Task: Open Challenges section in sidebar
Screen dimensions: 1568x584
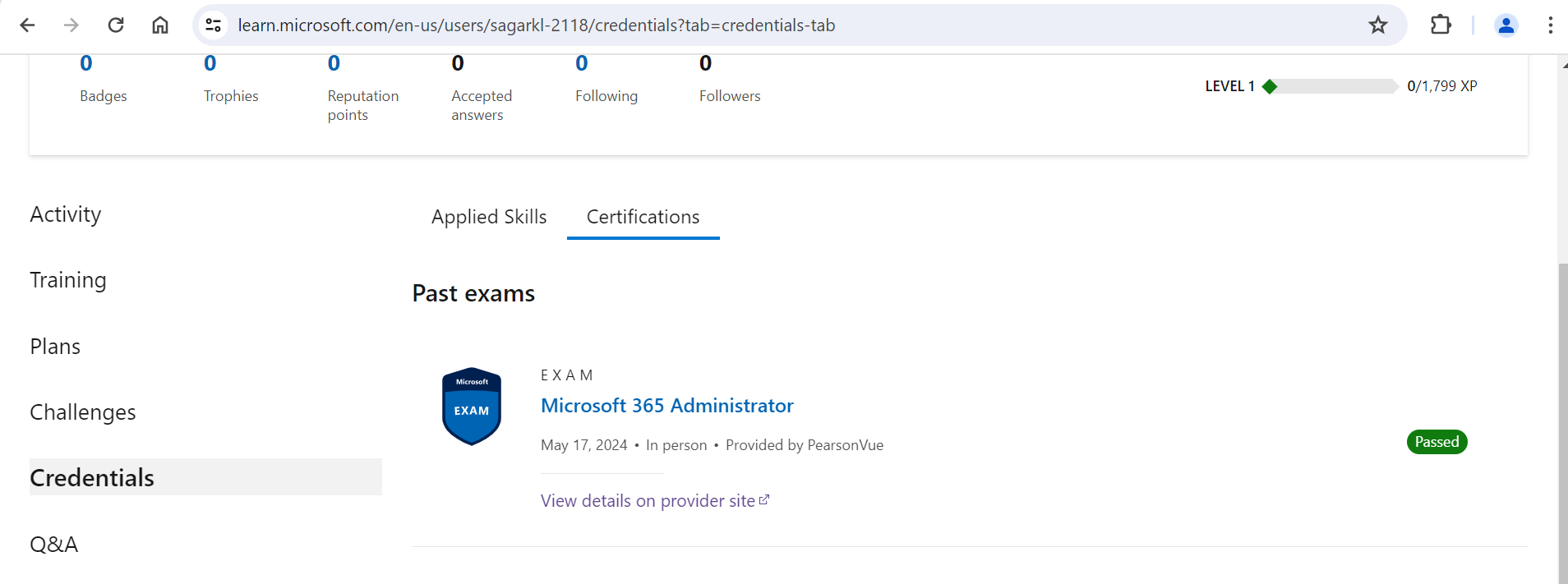Action: (83, 412)
